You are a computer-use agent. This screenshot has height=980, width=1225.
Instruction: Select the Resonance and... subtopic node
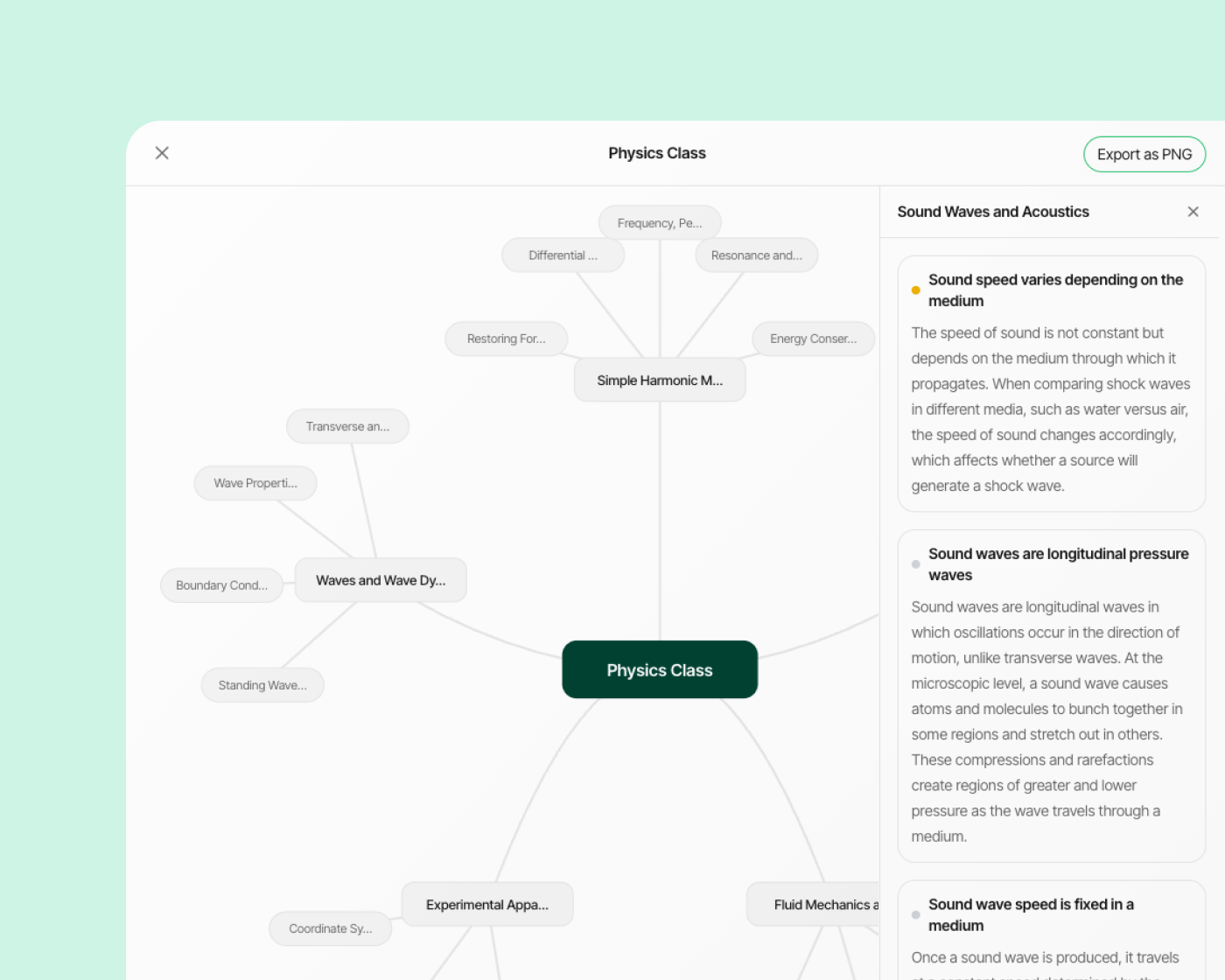[x=757, y=255]
